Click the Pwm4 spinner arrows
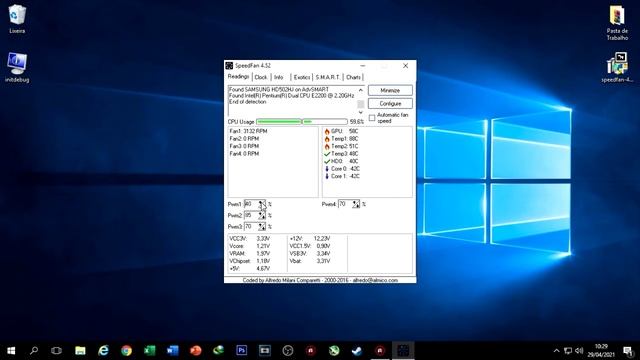 click(356, 204)
